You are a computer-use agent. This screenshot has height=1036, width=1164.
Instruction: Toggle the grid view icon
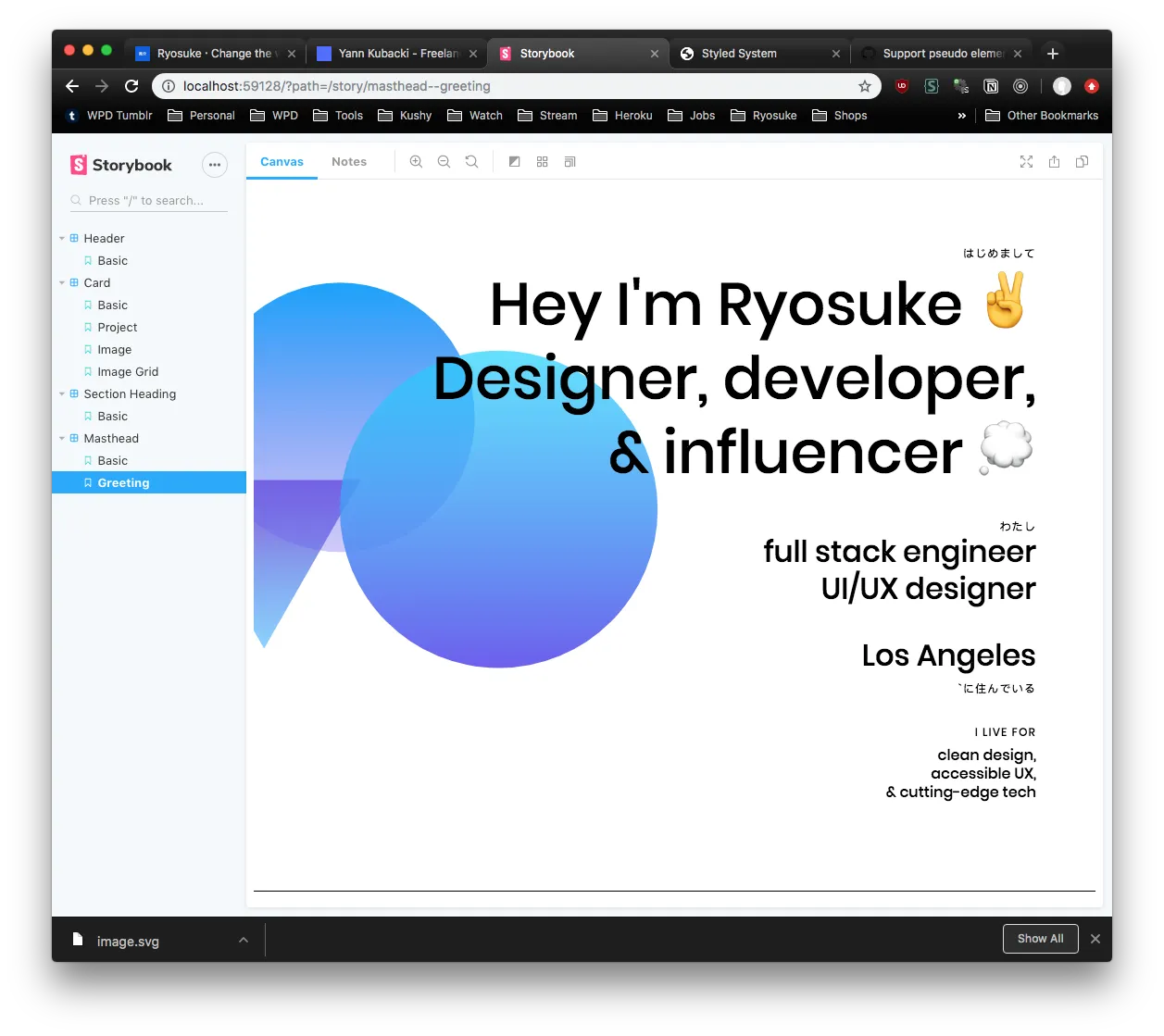coord(543,162)
